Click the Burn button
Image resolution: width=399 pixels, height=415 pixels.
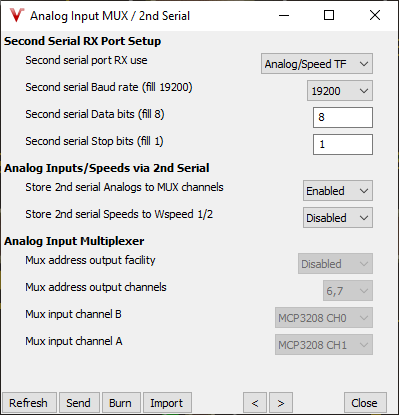point(121,403)
